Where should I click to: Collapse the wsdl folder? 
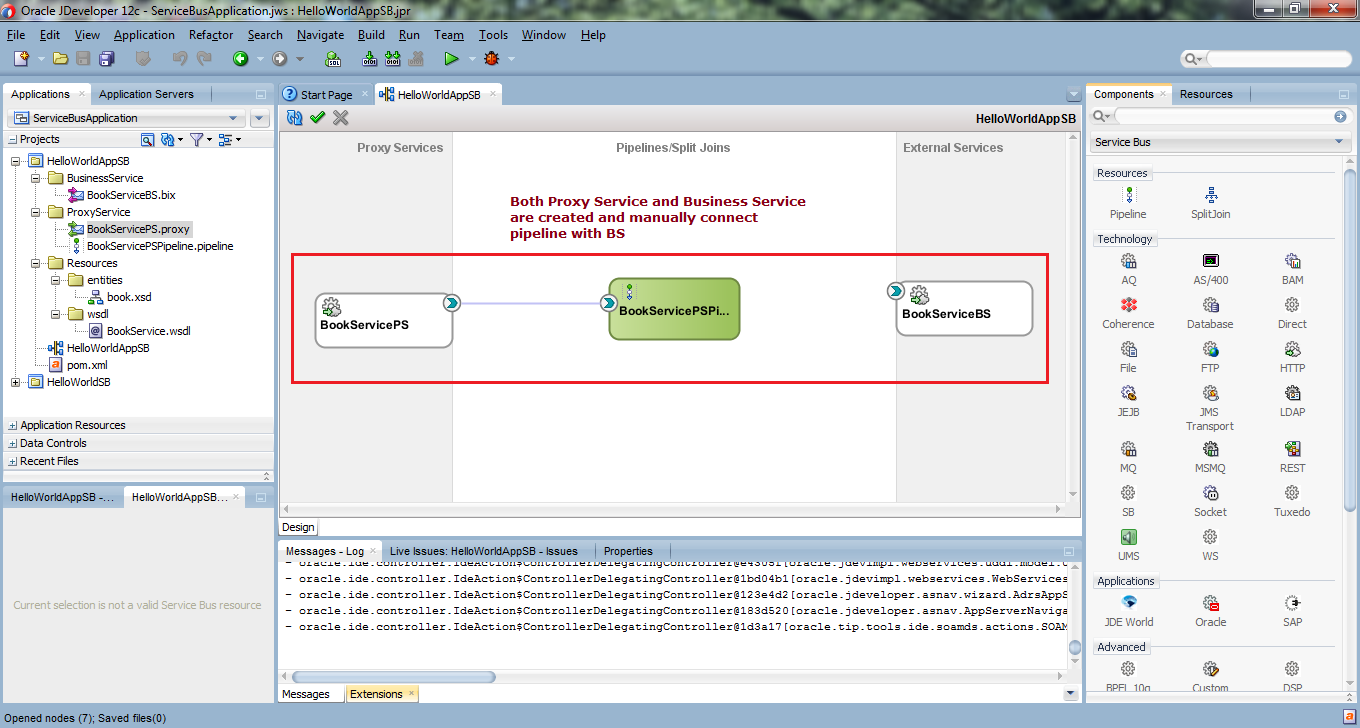click(56, 314)
